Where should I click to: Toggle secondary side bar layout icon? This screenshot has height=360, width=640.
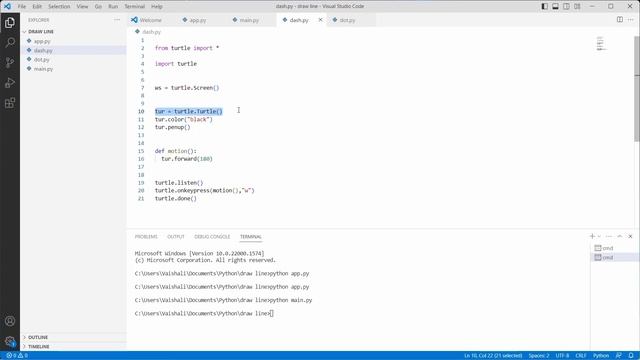tap(567, 6)
